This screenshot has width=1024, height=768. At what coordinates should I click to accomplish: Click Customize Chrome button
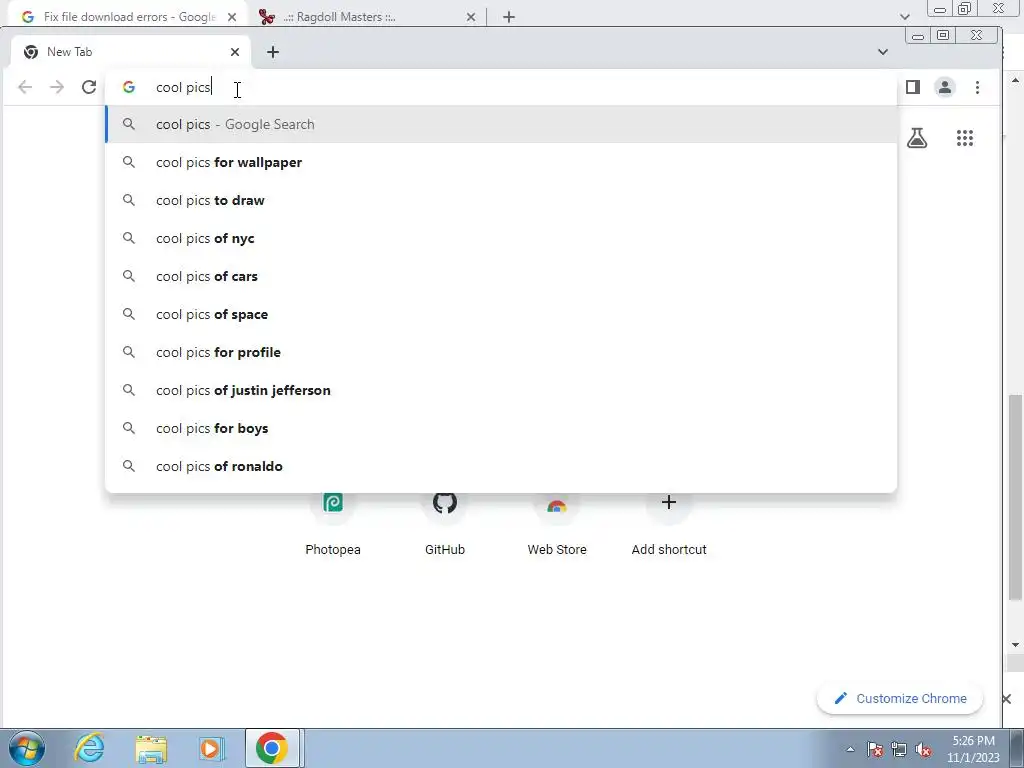click(x=900, y=698)
